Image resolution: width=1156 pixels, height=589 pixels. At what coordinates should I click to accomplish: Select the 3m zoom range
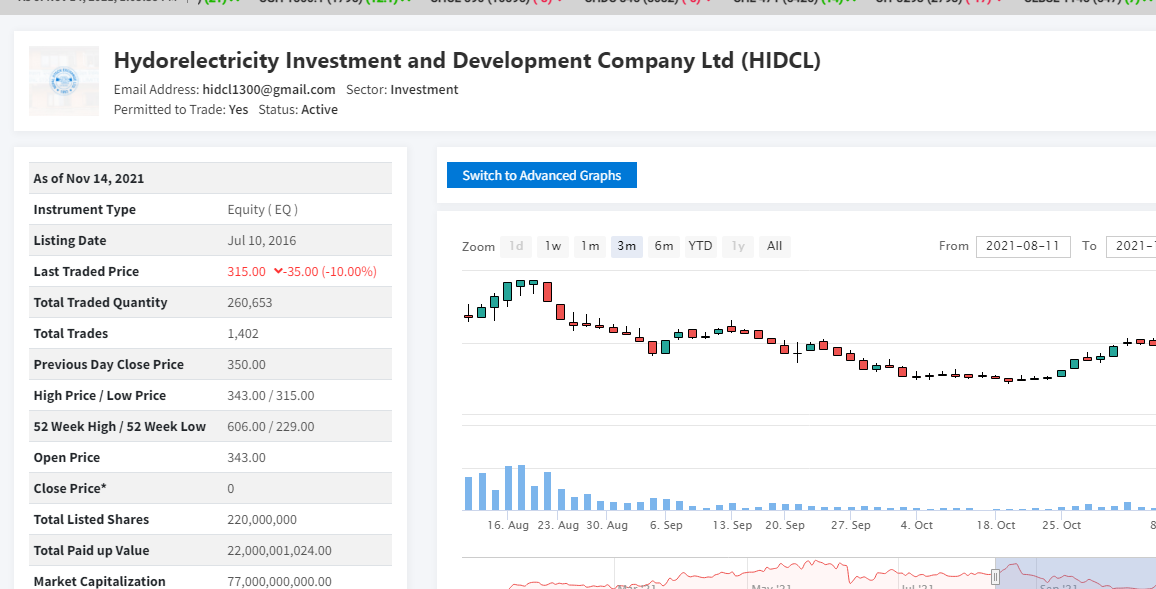[627, 246]
